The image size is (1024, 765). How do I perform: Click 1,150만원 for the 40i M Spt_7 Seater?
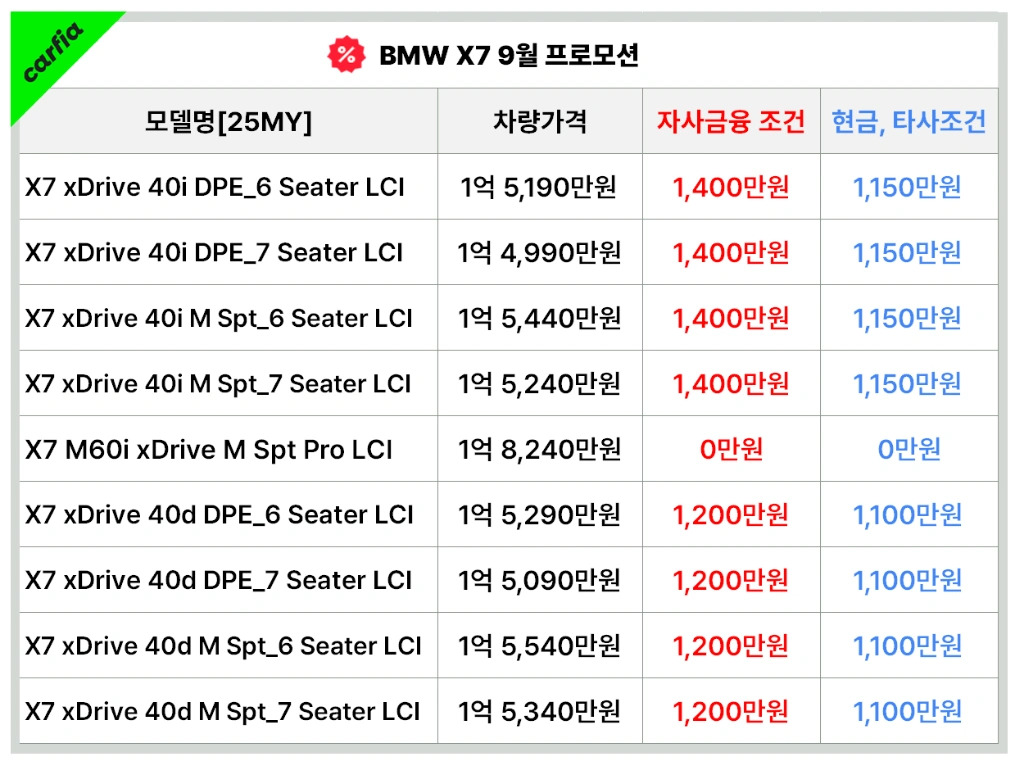[908, 384]
